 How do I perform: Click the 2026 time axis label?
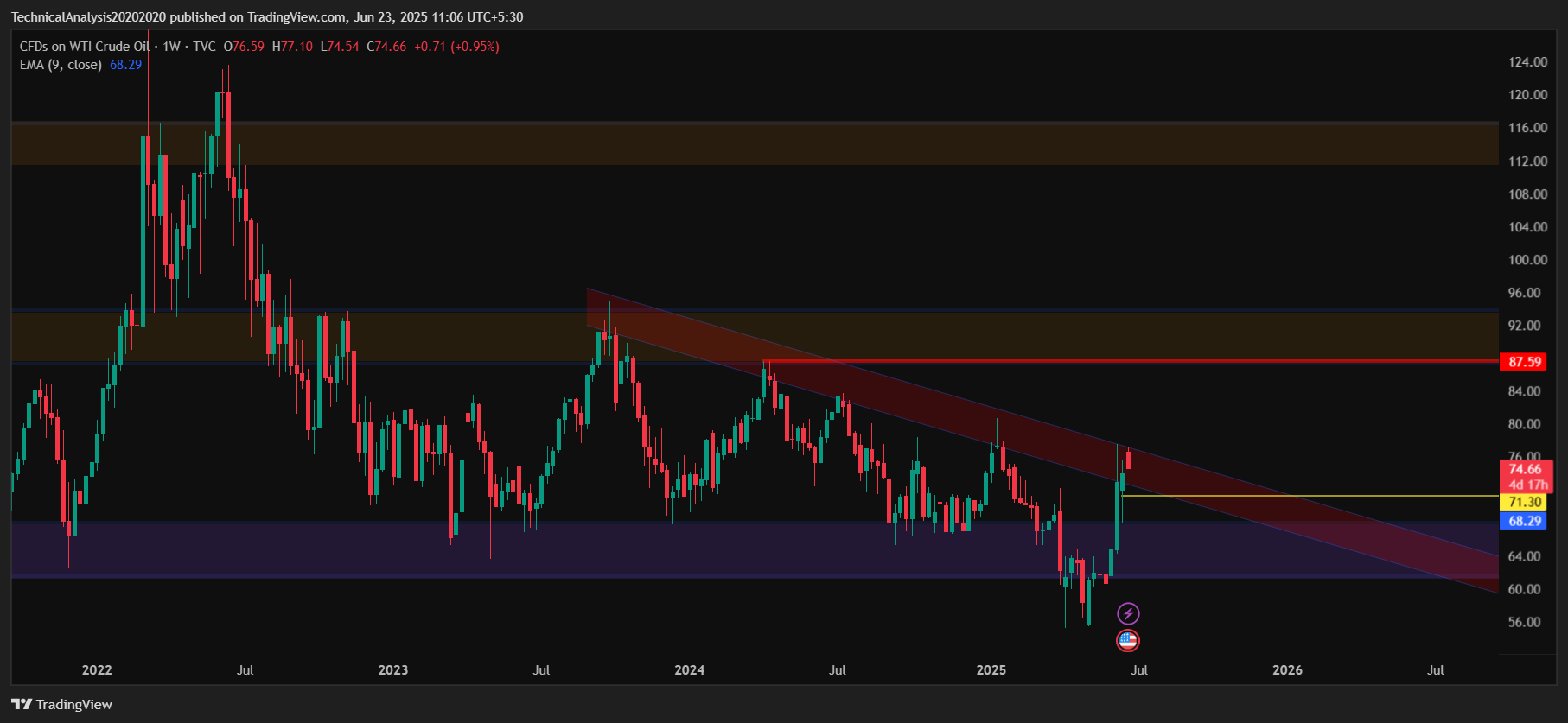pyautogui.click(x=1288, y=670)
